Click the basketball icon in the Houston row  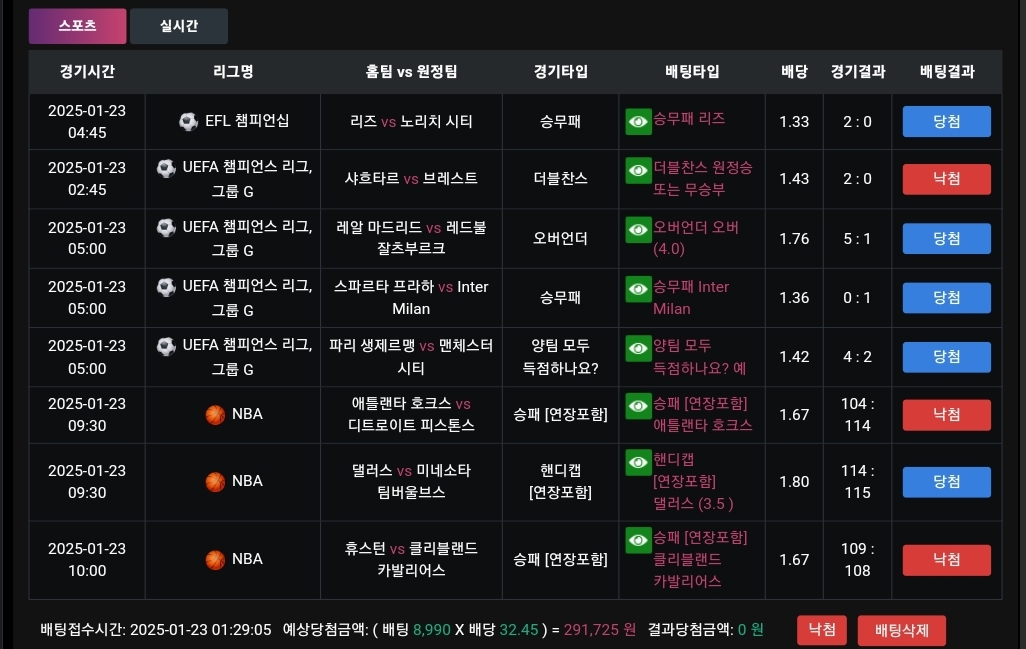[x=215, y=559]
